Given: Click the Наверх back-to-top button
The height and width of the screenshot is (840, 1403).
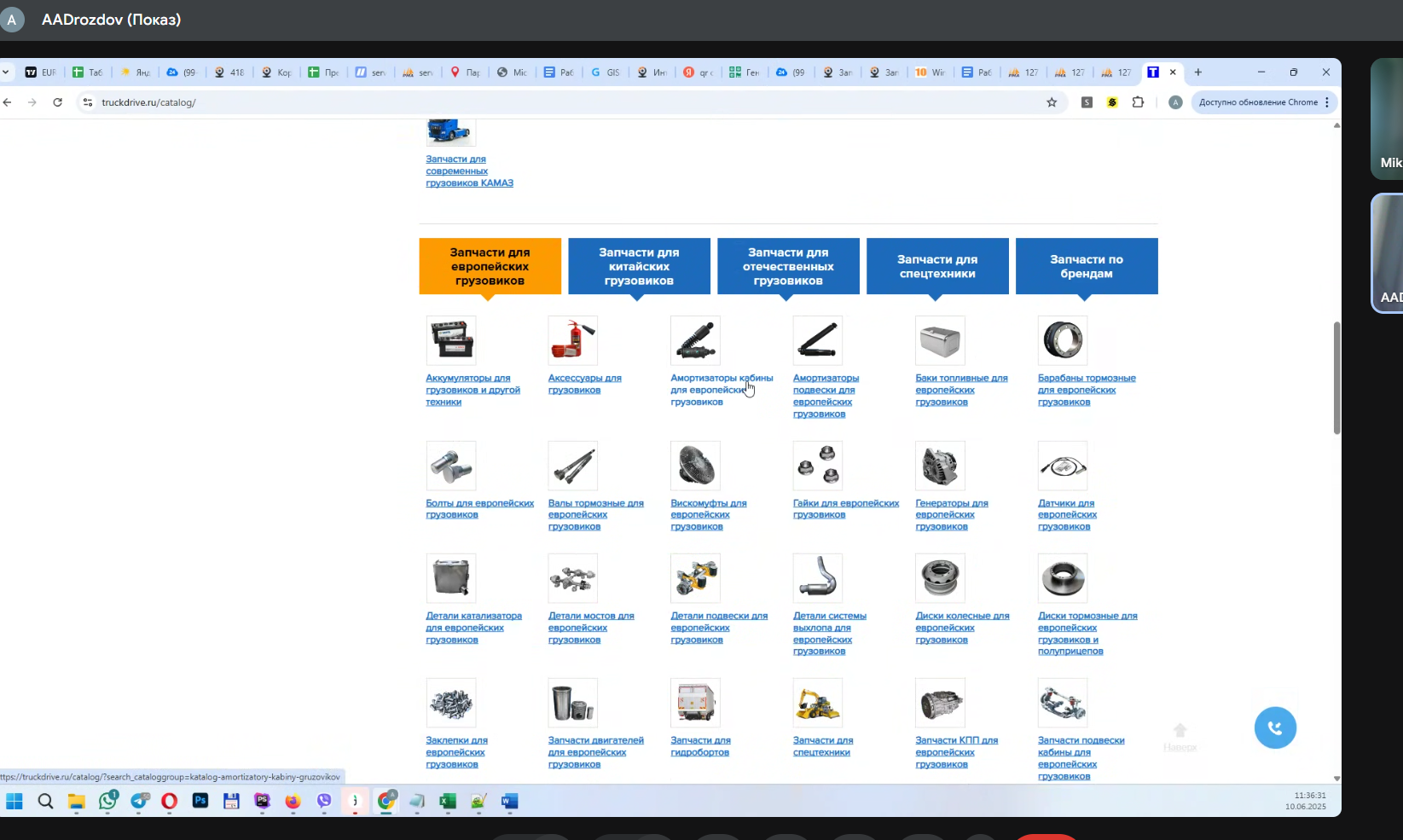Looking at the screenshot, I should pyautogui.click(x=1180, y=737).
